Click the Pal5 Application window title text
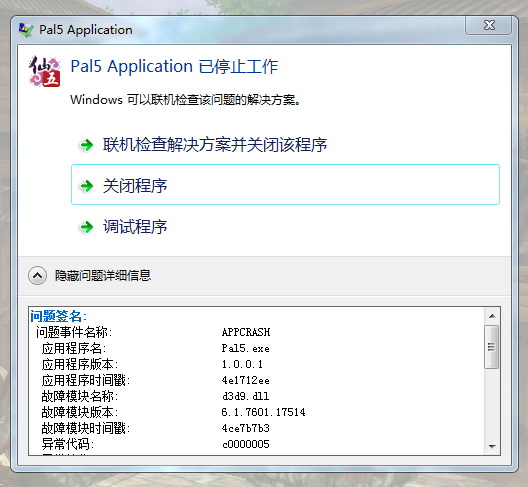The image size is (528, 487). [x=86, y=30]
